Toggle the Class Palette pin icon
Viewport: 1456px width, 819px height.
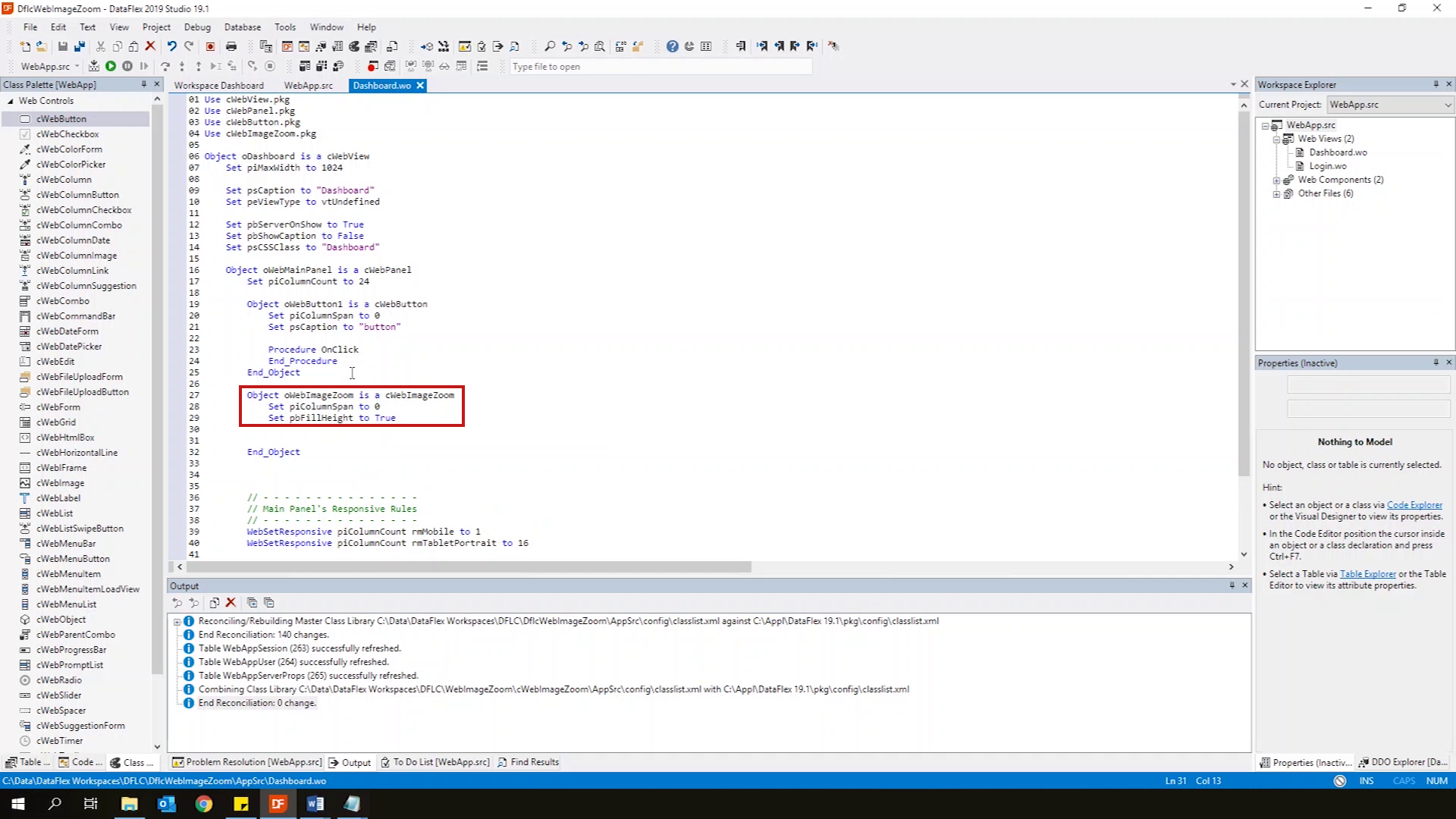click(143, 84)
